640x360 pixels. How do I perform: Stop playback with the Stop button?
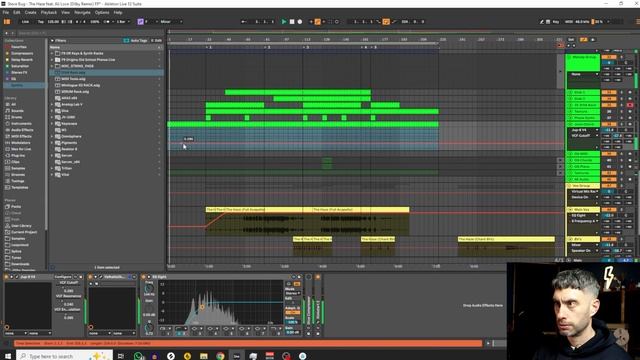tap(292, 22)
